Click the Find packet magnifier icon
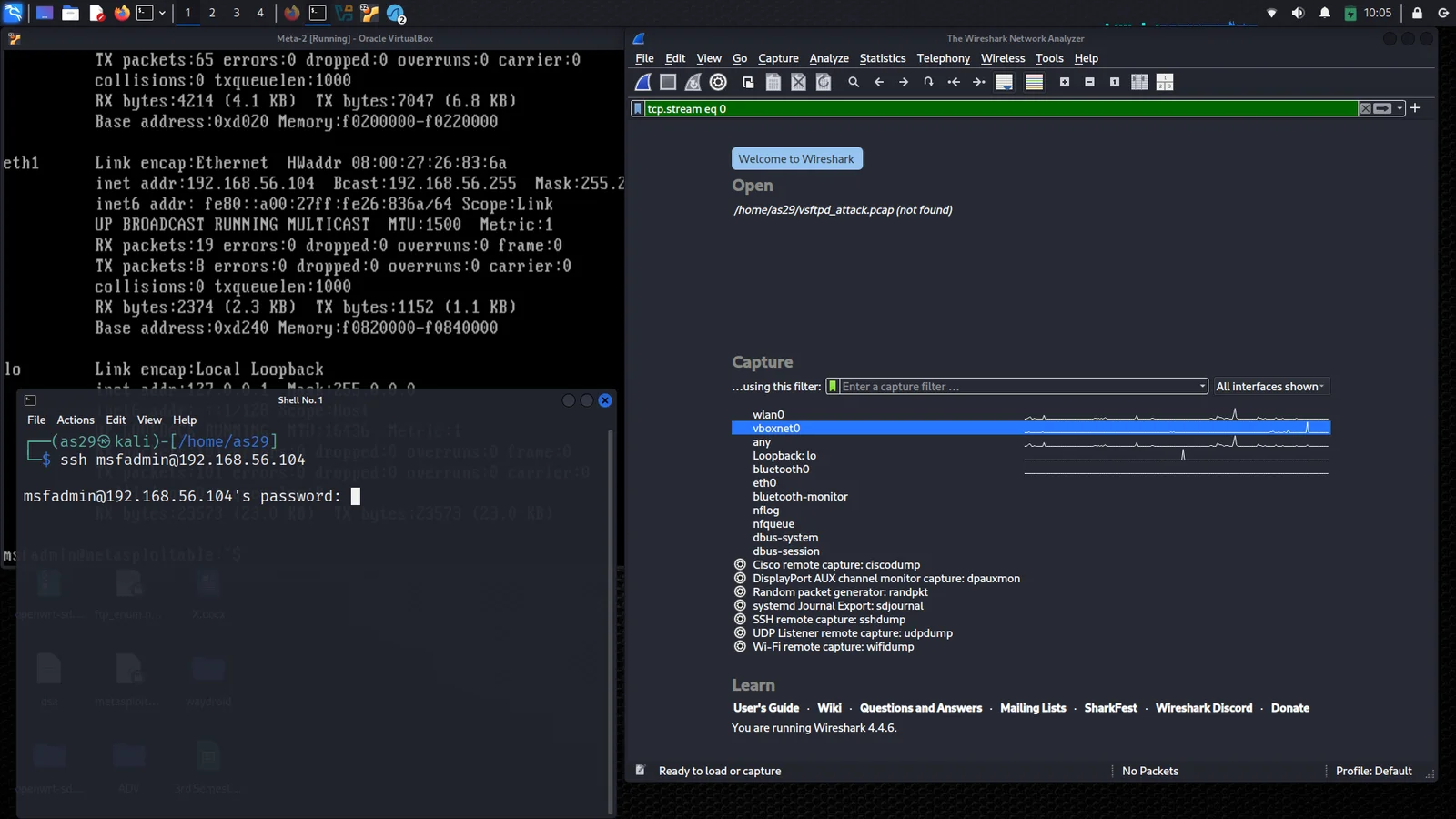 tap(854, 82)
